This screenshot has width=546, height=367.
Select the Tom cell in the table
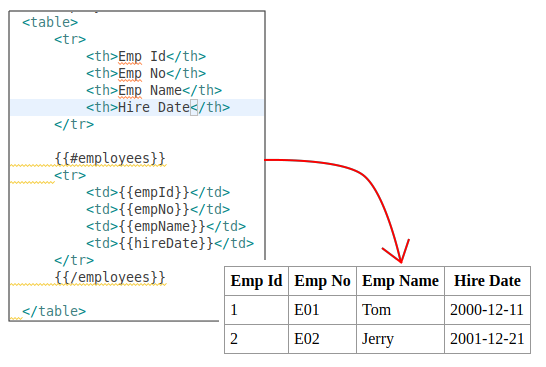pyautogui.click(x=400, y=310)
